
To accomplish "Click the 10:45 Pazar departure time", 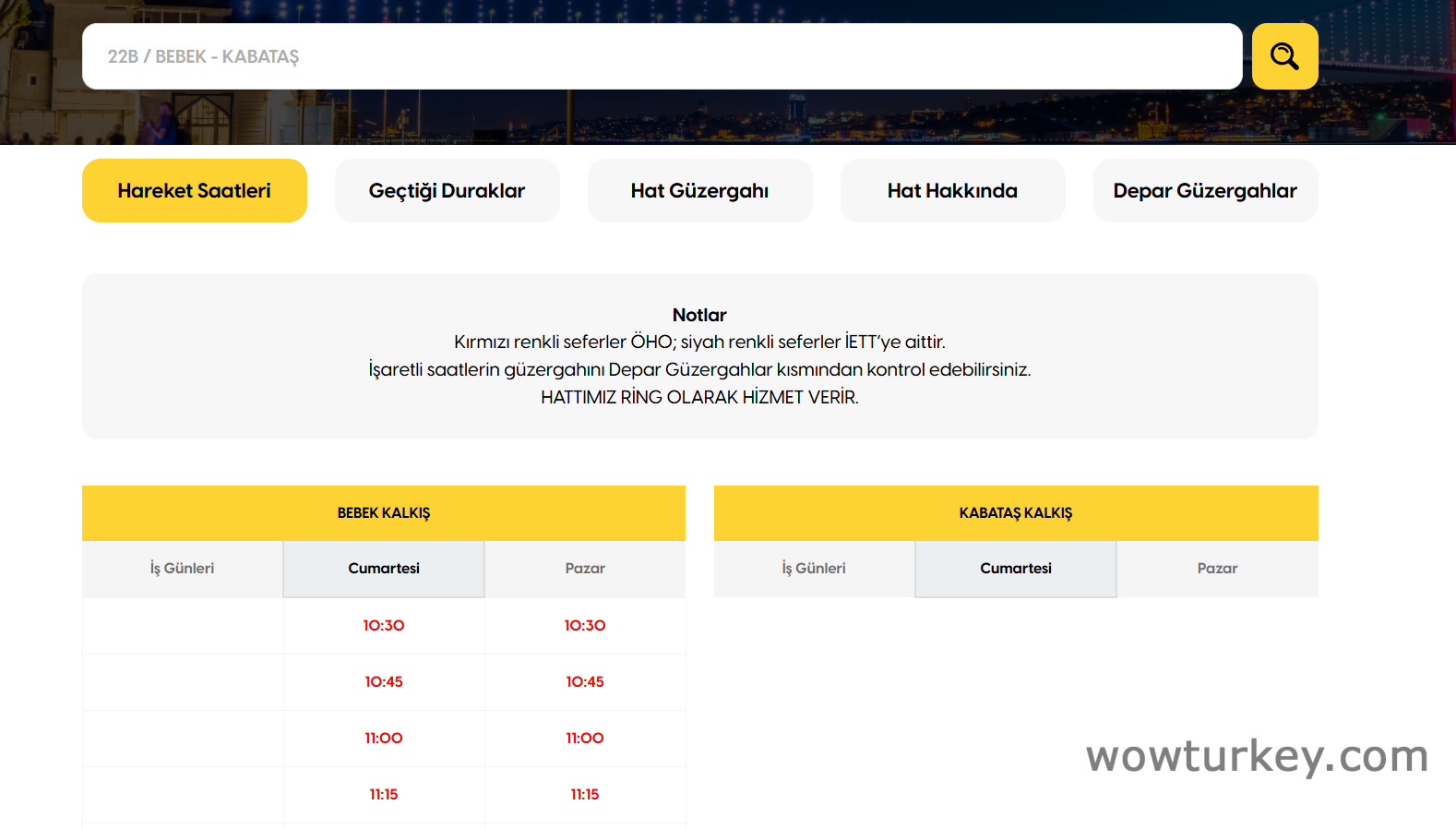I will tap(585, 682).
